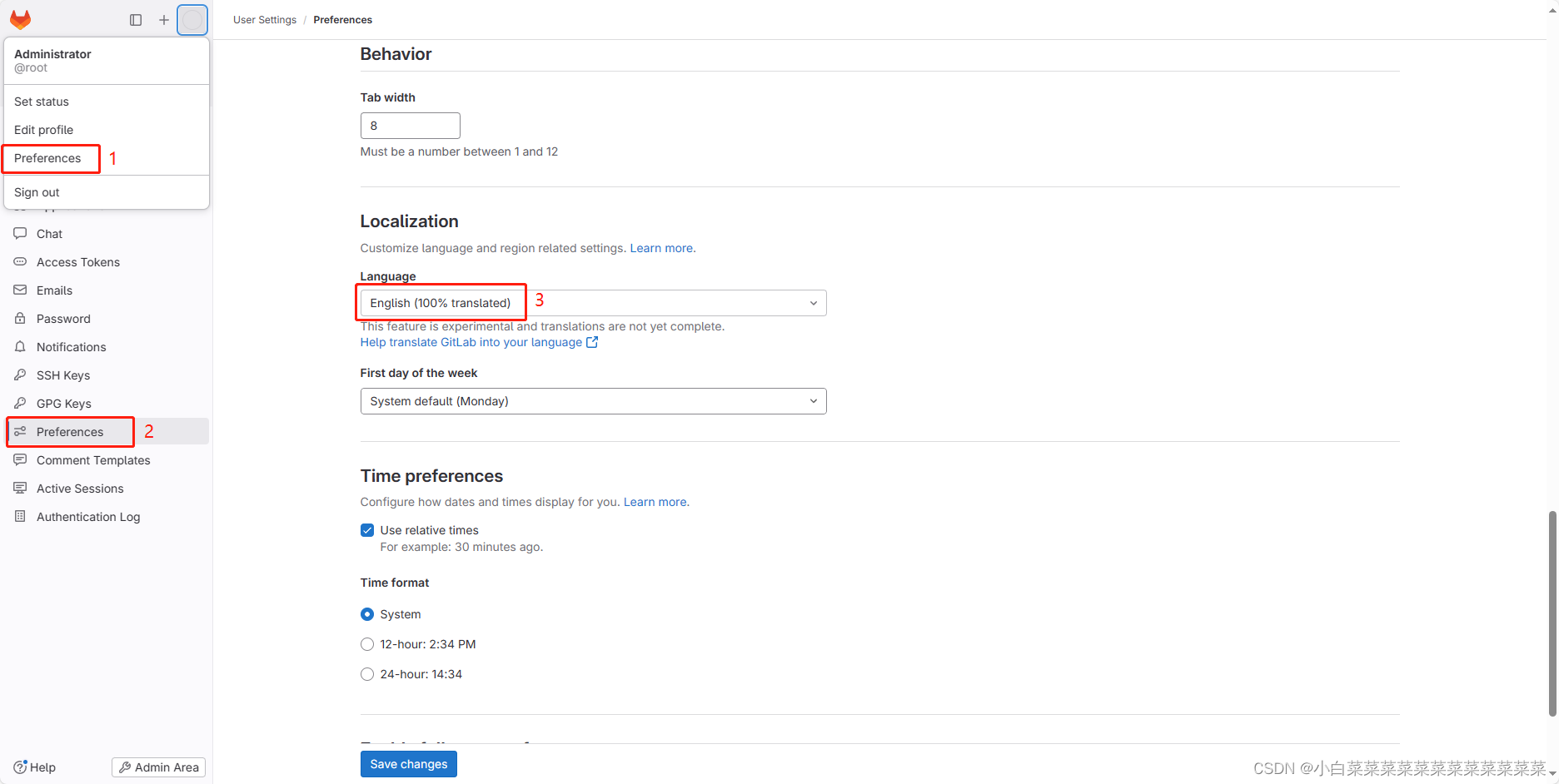Click the Admin Area button
The image size is (1559, 784).
(x=158, y=767)
